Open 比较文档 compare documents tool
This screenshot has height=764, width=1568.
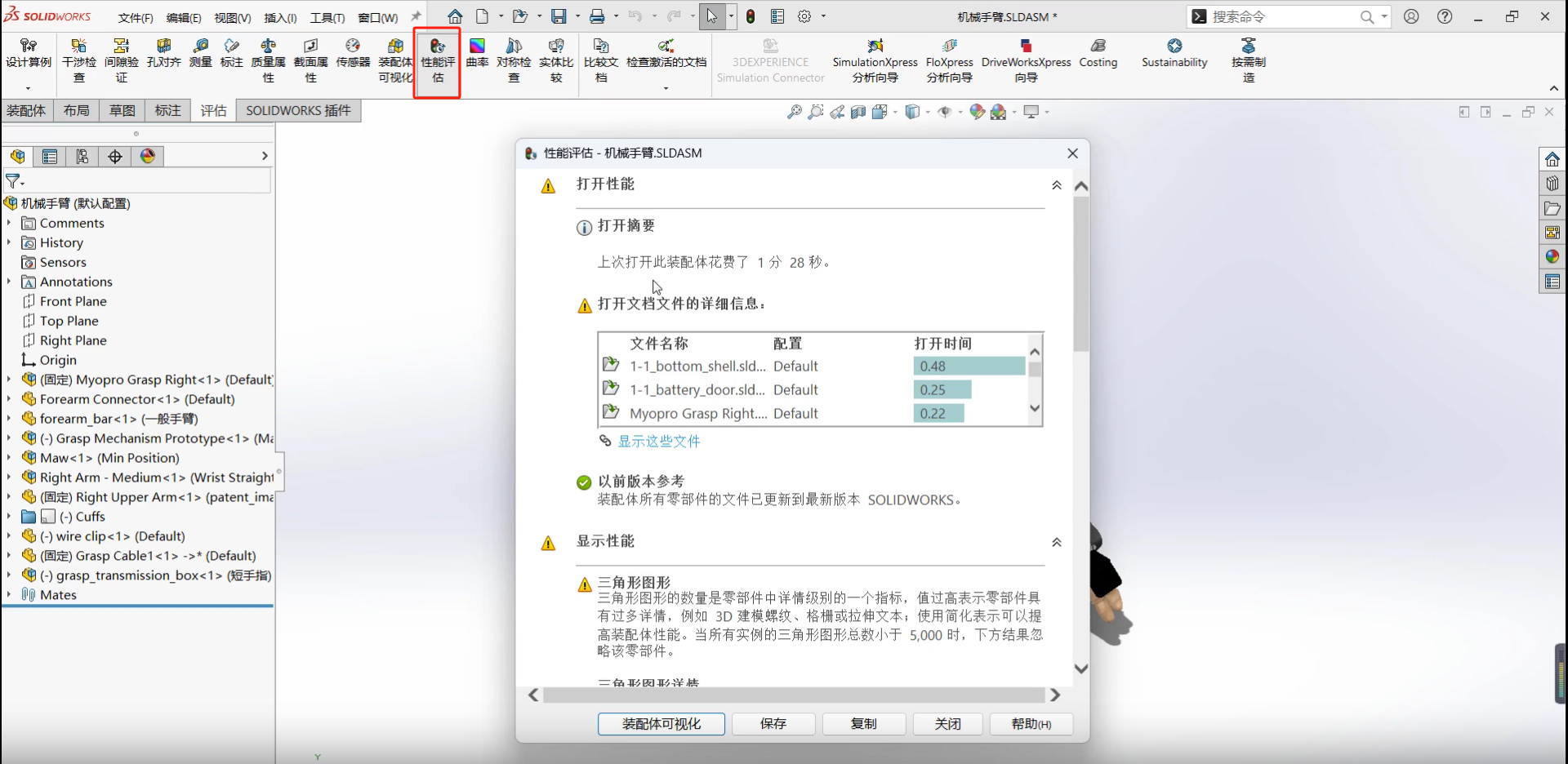tap(601, 60)
